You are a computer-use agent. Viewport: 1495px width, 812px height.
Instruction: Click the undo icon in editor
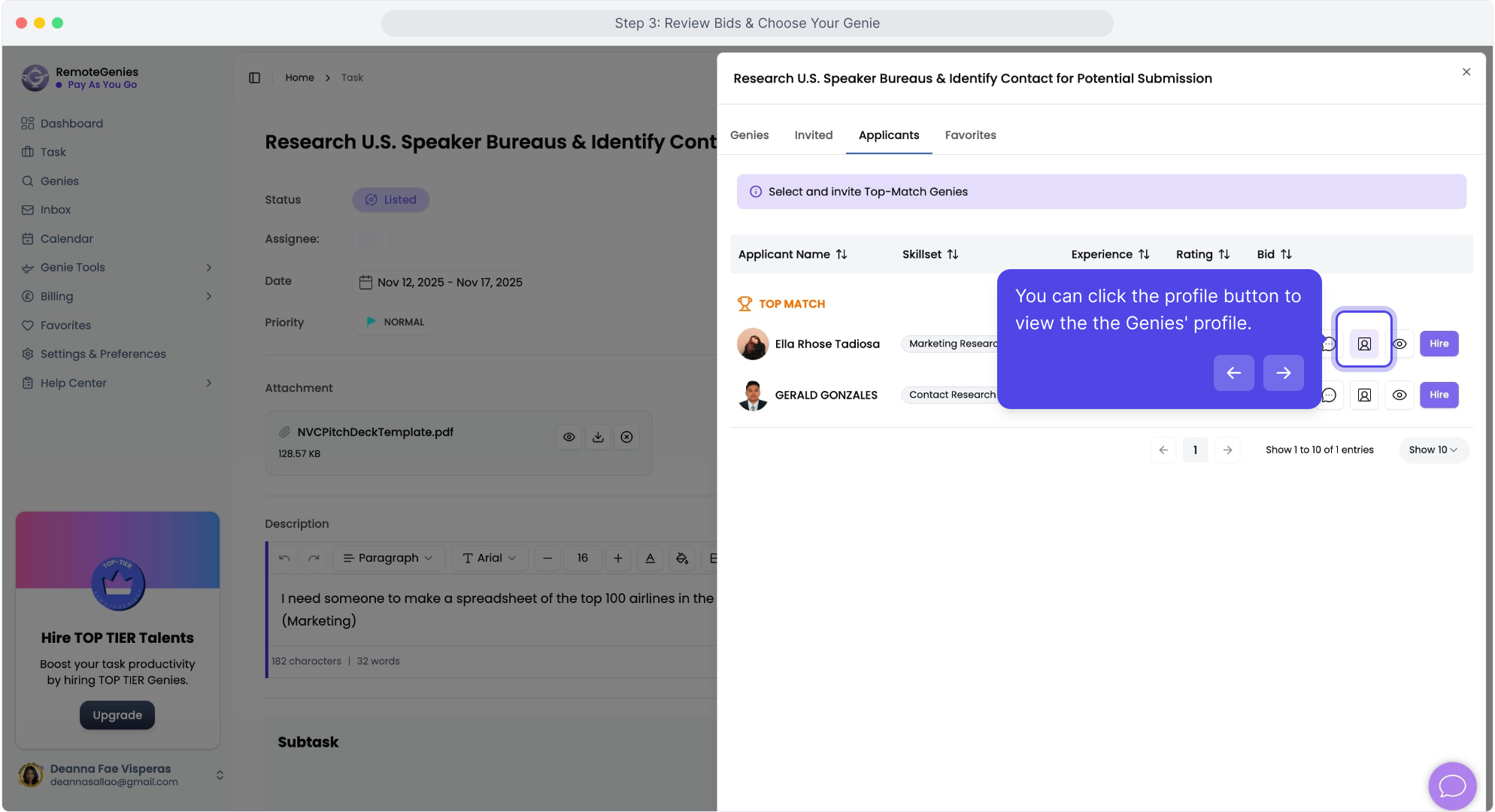coord(284,558)
